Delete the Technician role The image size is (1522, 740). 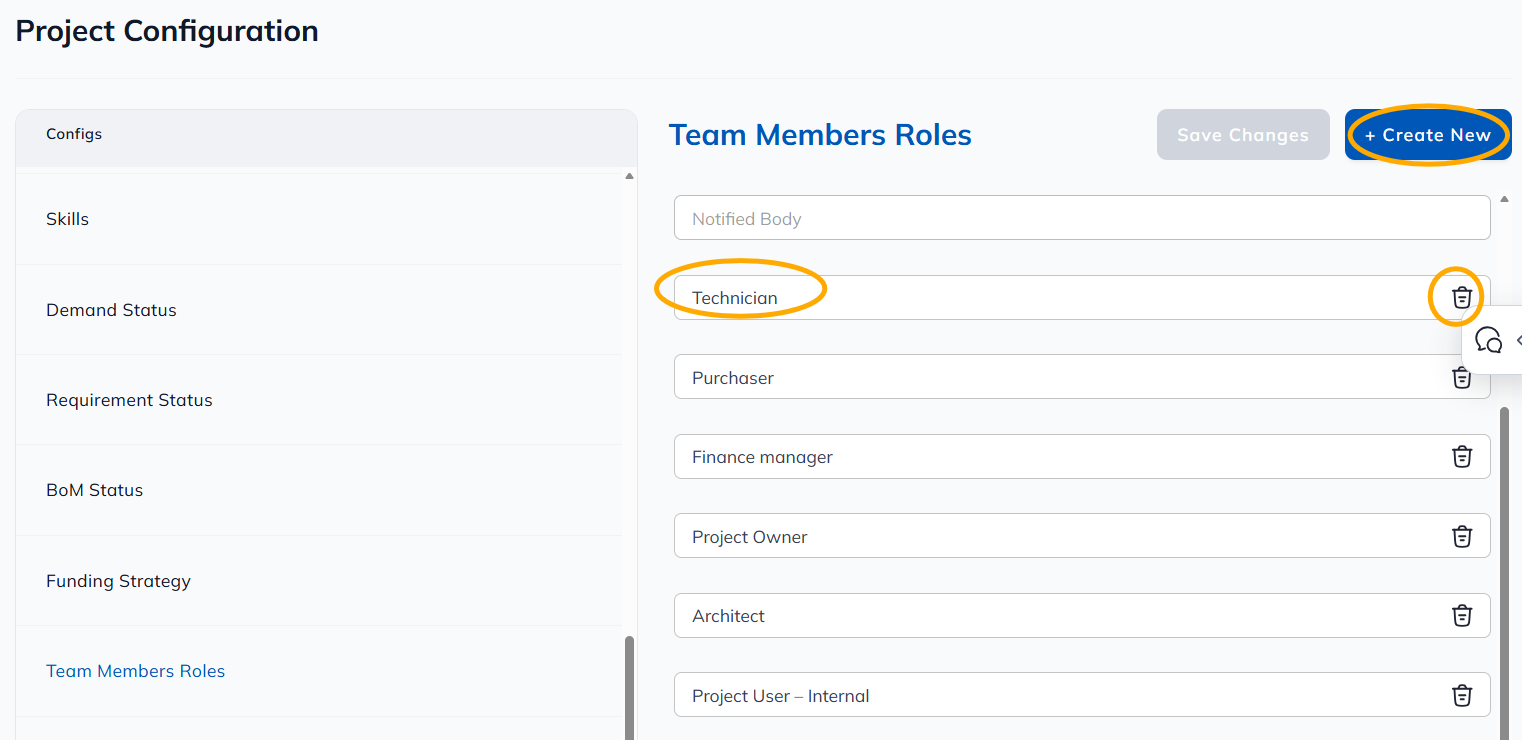tap(1462, 297)
